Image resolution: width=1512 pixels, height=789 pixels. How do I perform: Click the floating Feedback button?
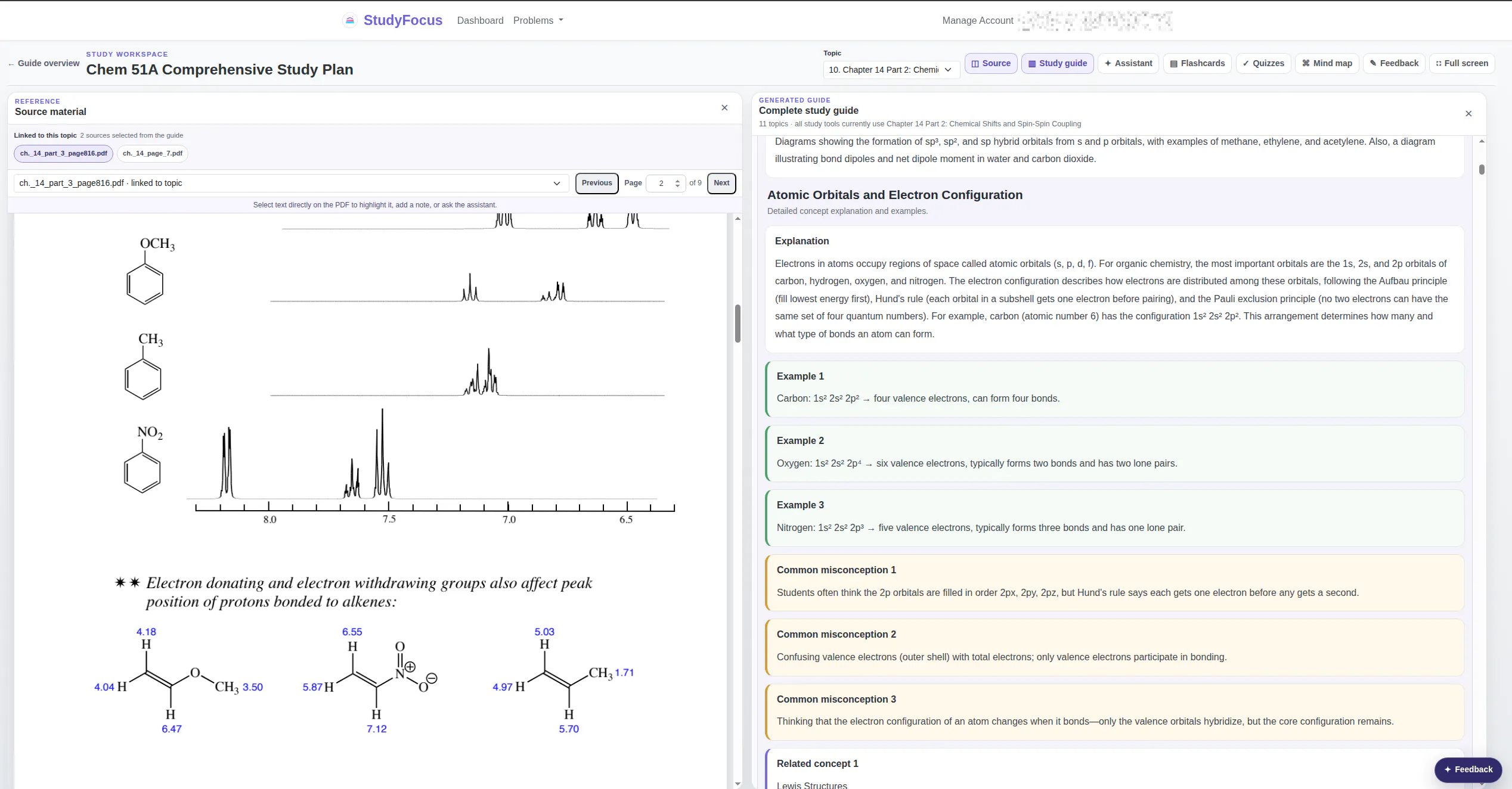(x=1468, y=769)
